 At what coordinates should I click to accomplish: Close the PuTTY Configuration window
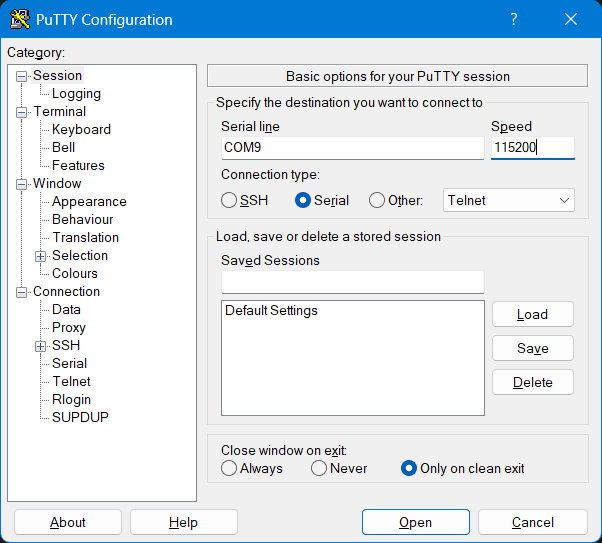coord(571,19)
